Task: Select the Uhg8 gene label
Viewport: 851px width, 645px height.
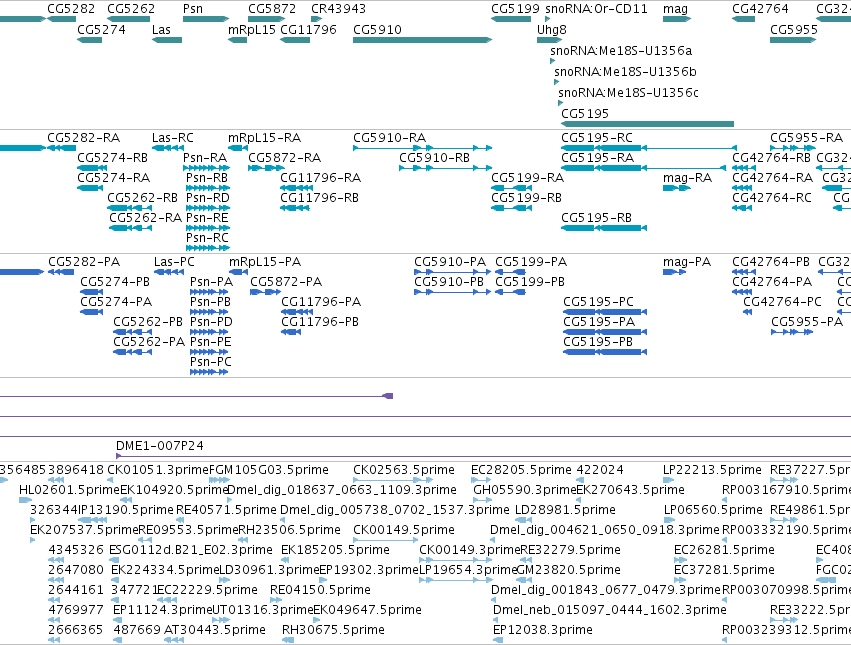Action: [551, 29]
